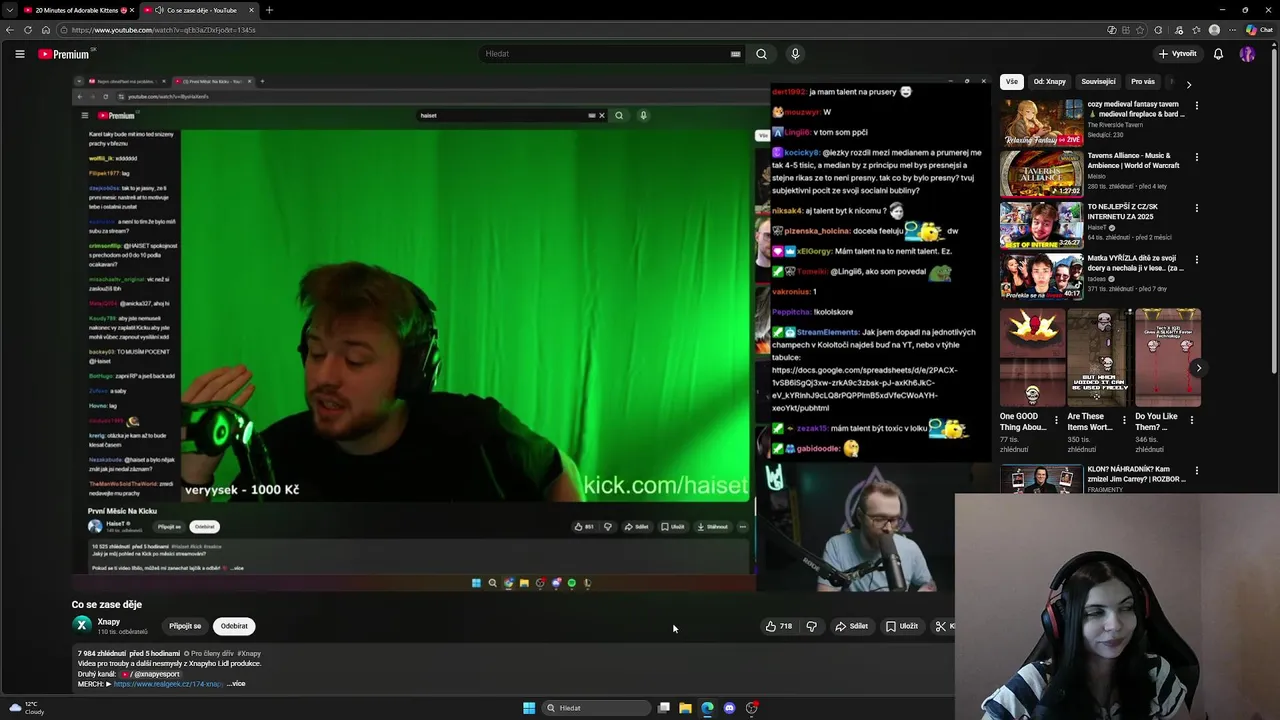Open File Explorer from taskbar

click(x=685, y=708)
